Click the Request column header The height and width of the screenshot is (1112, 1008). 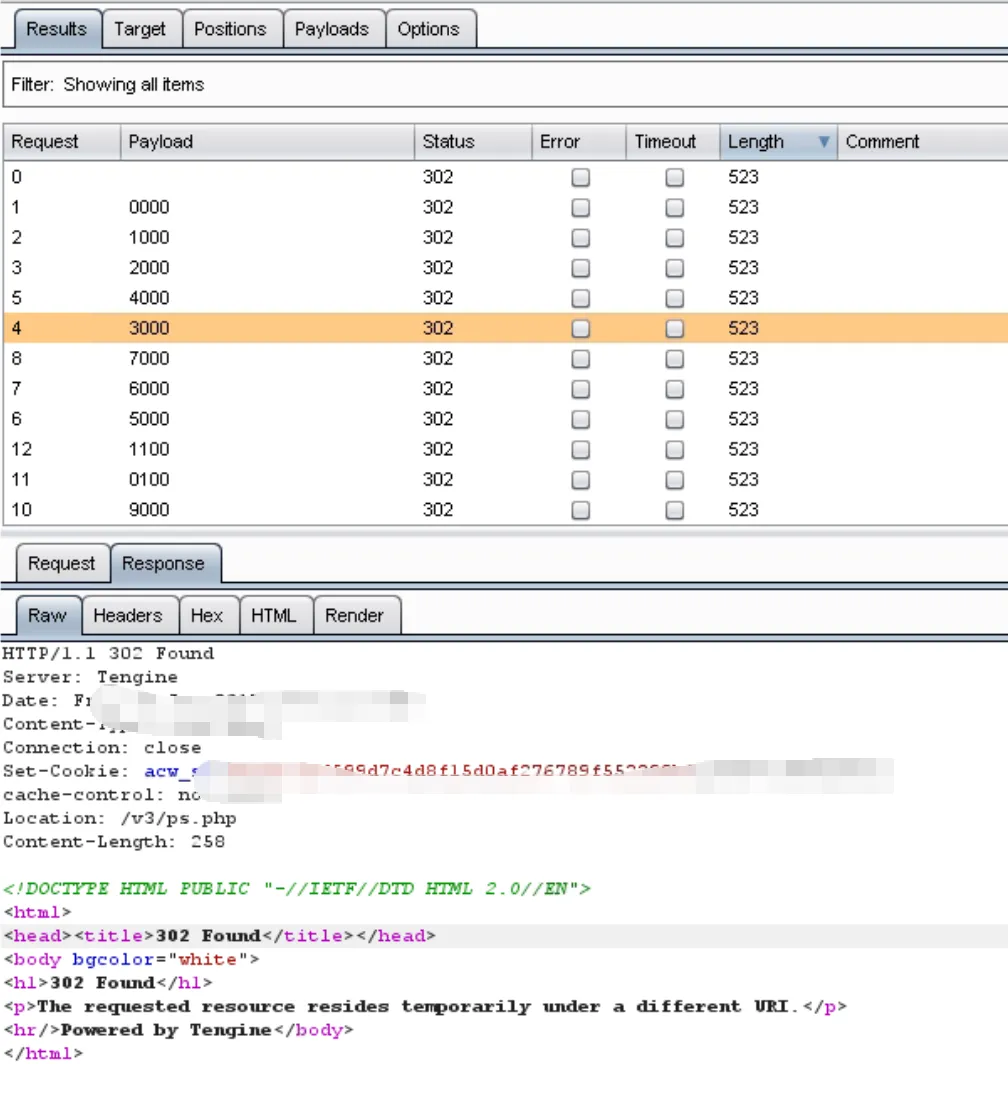[61, 142]
